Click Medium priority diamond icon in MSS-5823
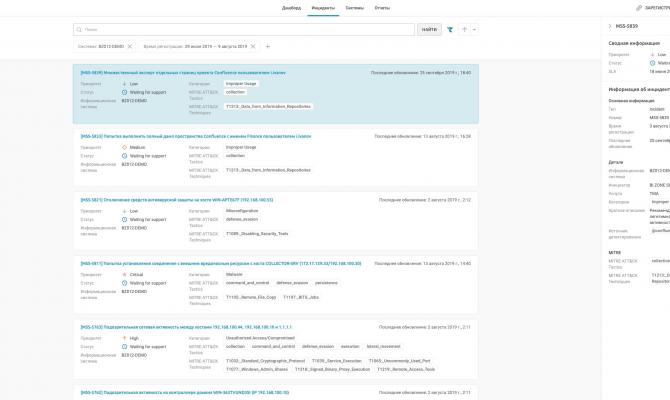The height and width of the screenshot is (400, 670). [x=124, y=147]
